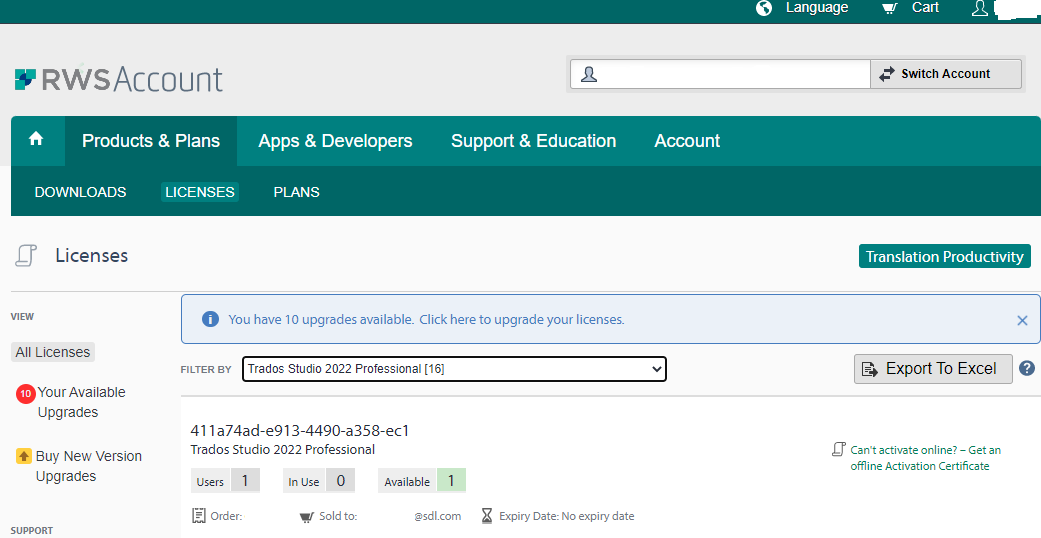Screen dimensions: 1041x538
Task: Click the globe Language icon
Action: click(764, 8)
